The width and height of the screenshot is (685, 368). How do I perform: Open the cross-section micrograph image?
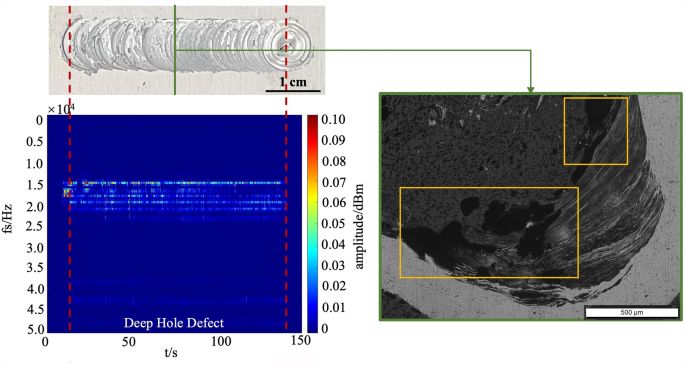531,206
